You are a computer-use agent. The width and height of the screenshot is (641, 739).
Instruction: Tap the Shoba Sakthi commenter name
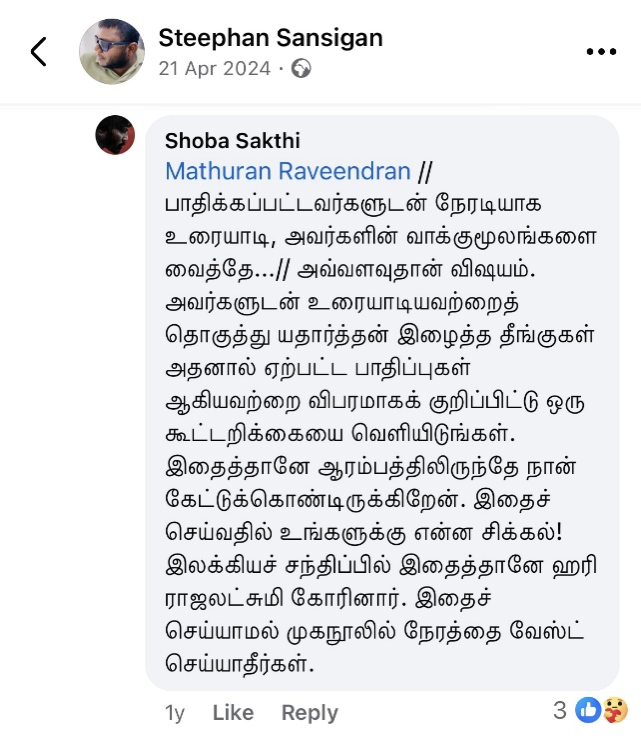(232, 140)
